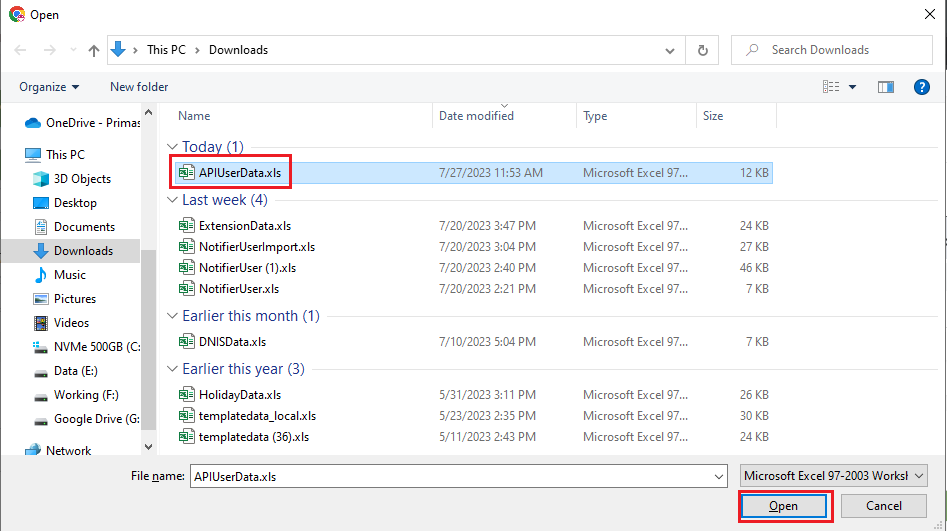Select the Music folder icon in sidebar

point(41,275)
